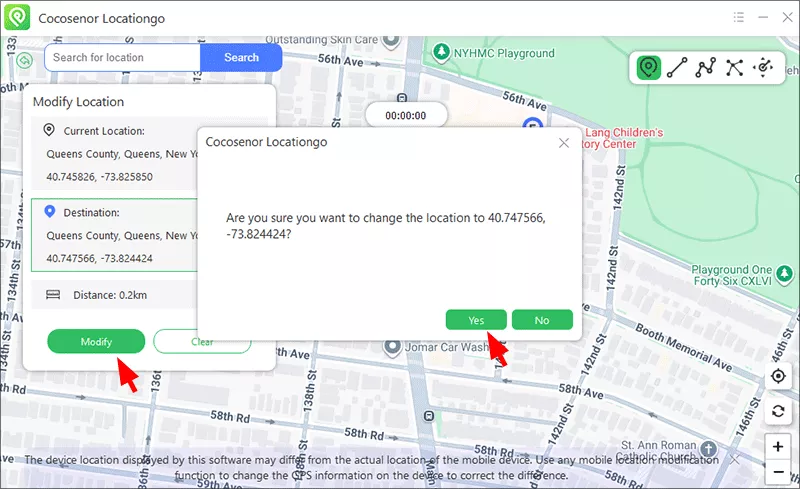Click the Jomar Car Wash map pin

[x=392, y=347]
